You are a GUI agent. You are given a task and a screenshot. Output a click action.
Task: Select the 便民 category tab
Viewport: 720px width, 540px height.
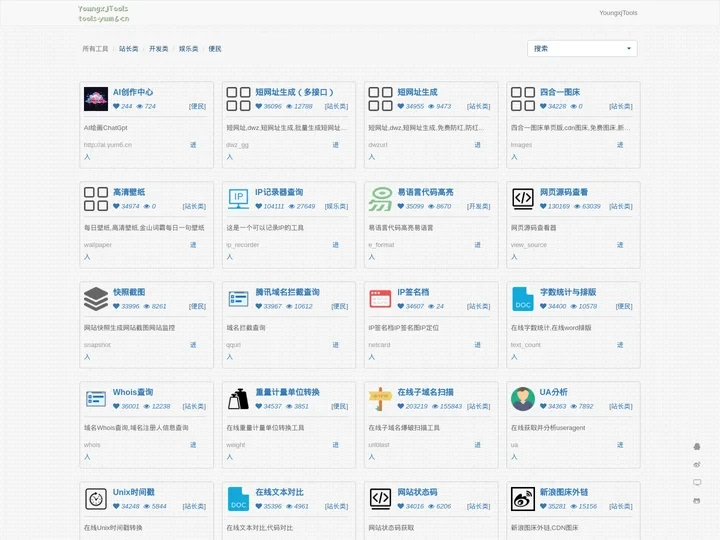point(215,49)
